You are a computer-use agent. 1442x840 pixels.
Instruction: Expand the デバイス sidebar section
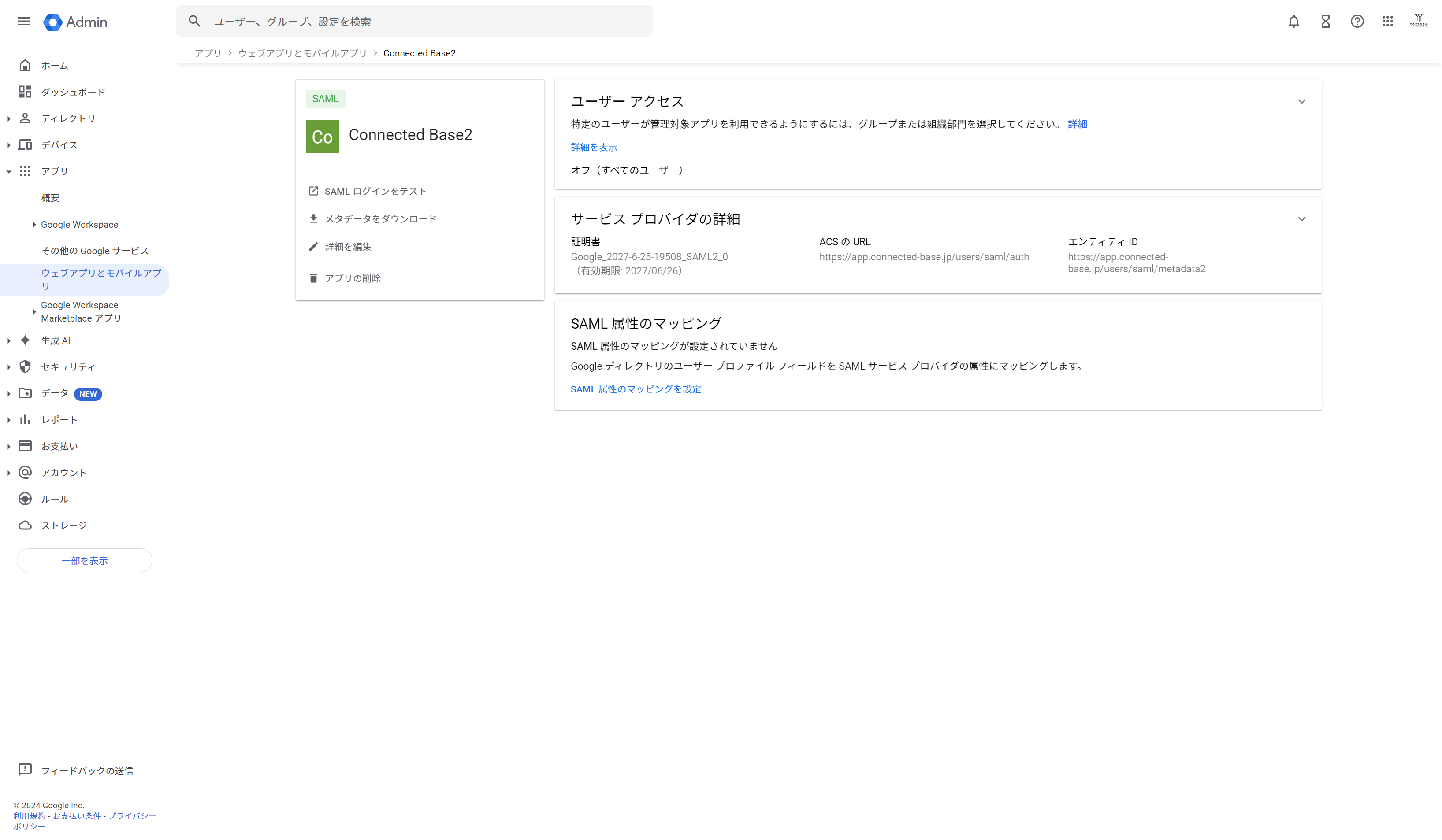(8, 144)
